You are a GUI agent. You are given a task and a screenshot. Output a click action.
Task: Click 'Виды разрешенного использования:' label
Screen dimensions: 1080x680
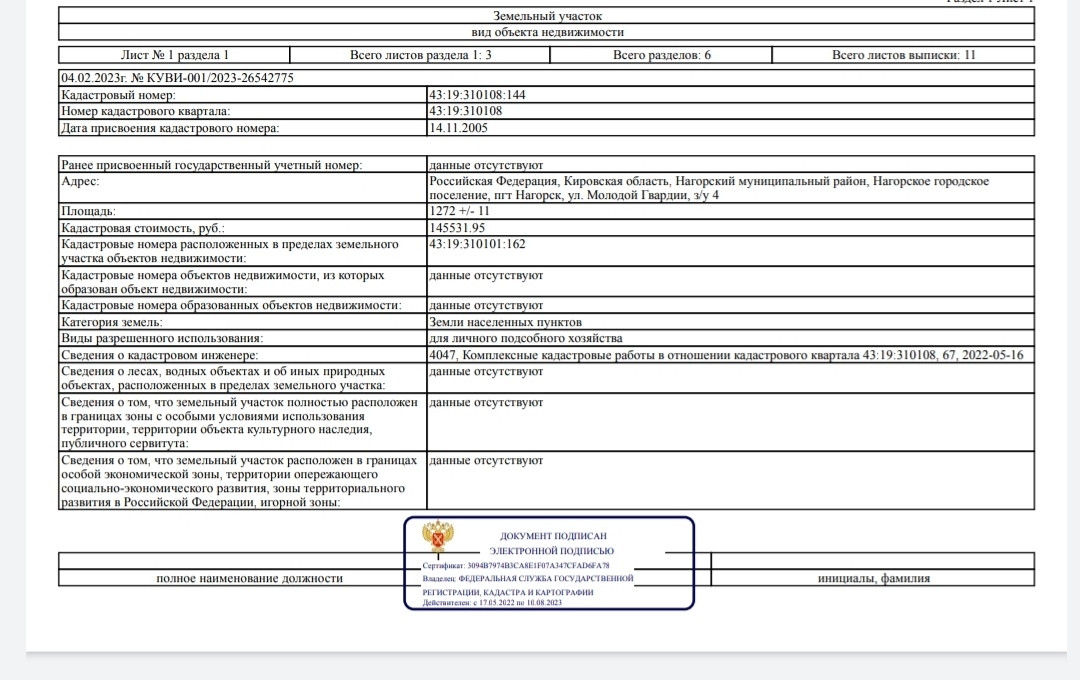click(x=162, y=339)
